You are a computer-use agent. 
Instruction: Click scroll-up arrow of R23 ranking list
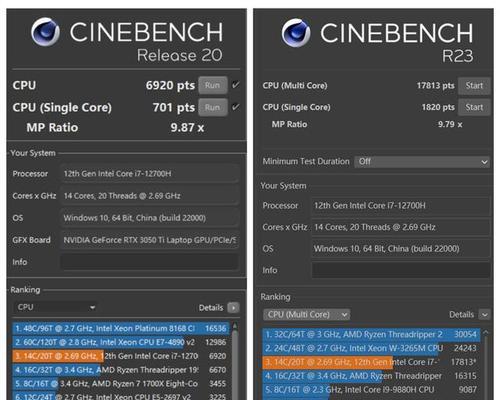click(485, 332)
